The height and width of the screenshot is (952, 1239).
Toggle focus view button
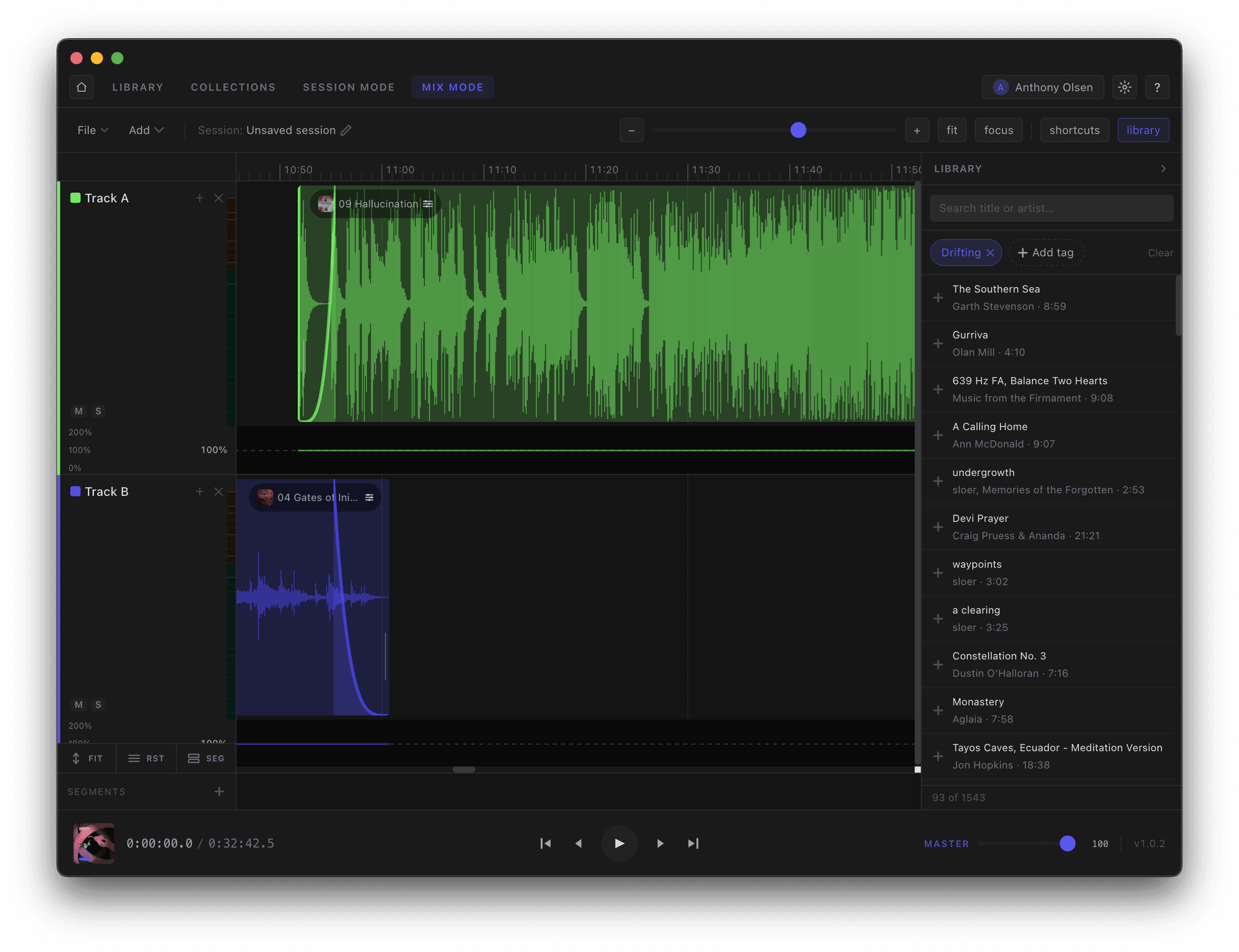998,130
